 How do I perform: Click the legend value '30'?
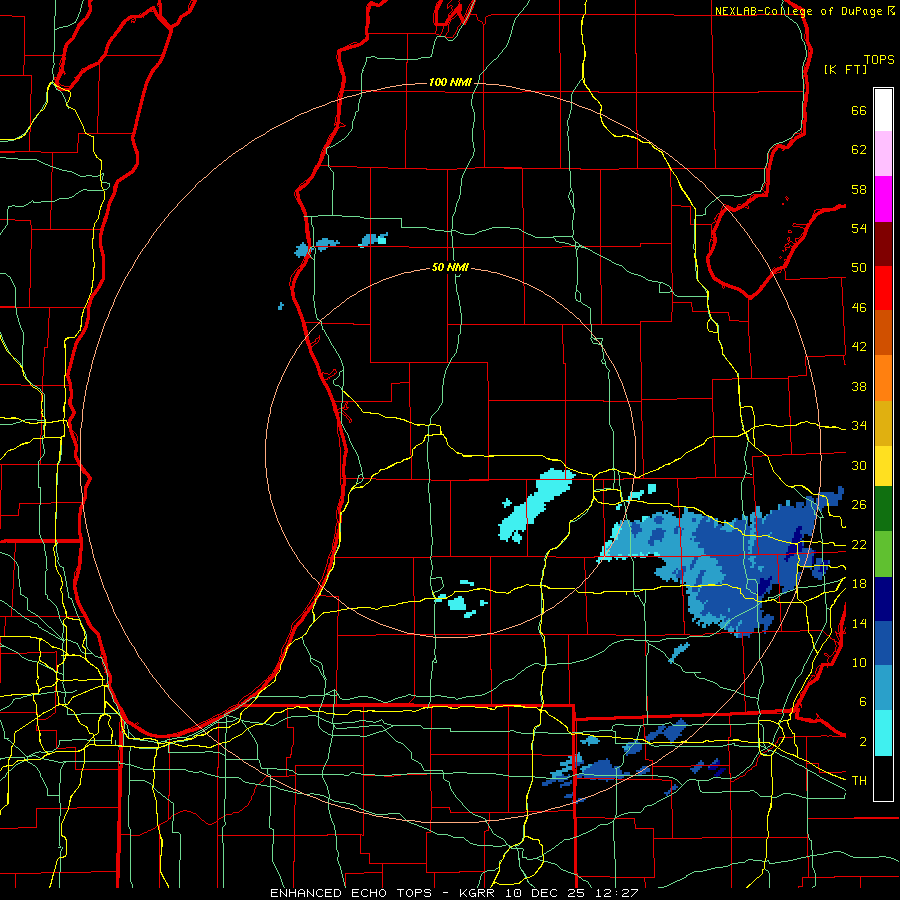859,465
